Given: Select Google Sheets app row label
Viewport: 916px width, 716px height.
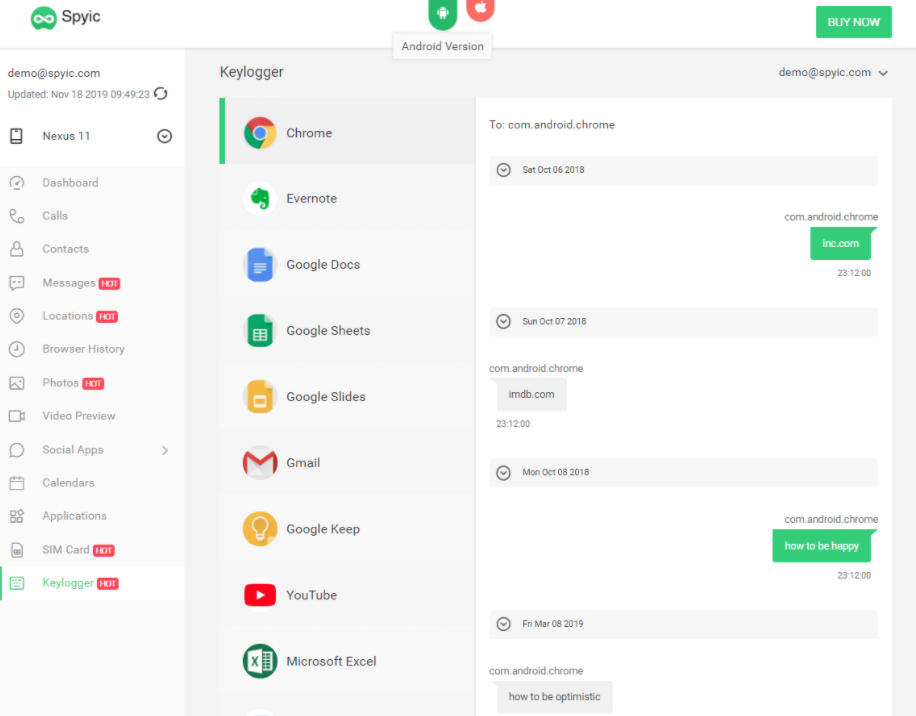Looking at the screenshot, I should pos(328,331).
